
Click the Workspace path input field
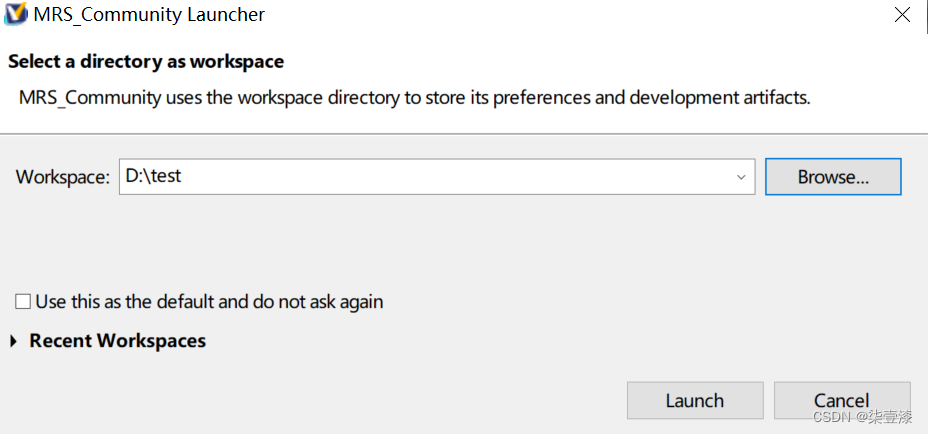(430, 177)
